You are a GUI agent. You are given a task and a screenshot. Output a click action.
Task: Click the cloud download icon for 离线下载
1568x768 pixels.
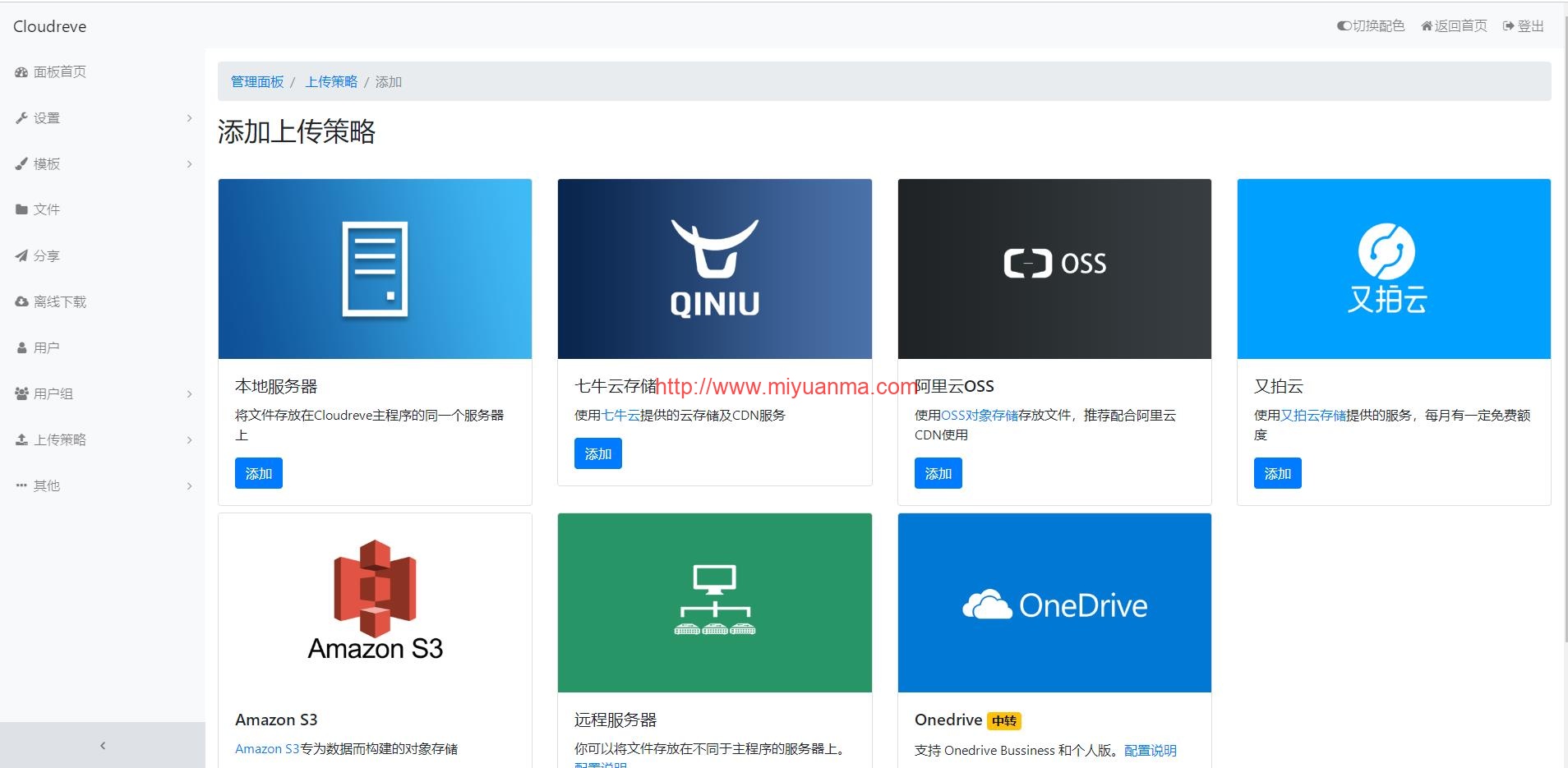(x=21, y=302)
